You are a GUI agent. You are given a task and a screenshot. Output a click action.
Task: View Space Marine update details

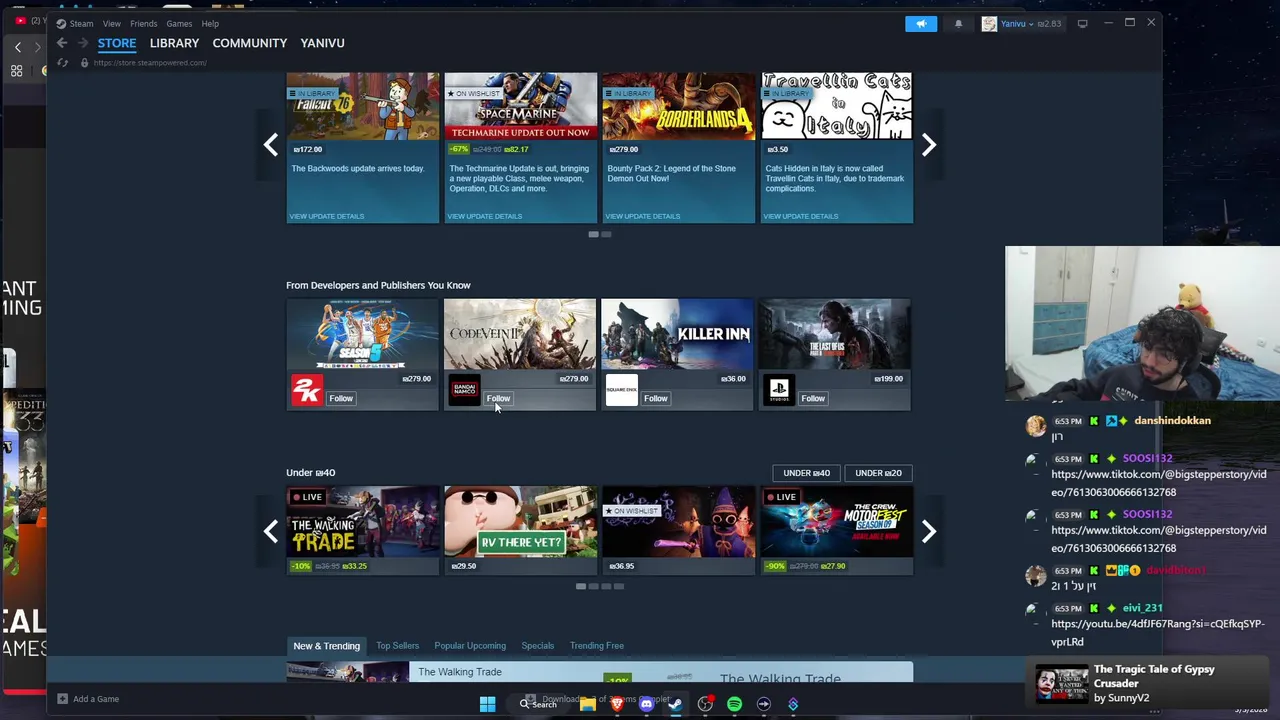click(x=485, y=216)
